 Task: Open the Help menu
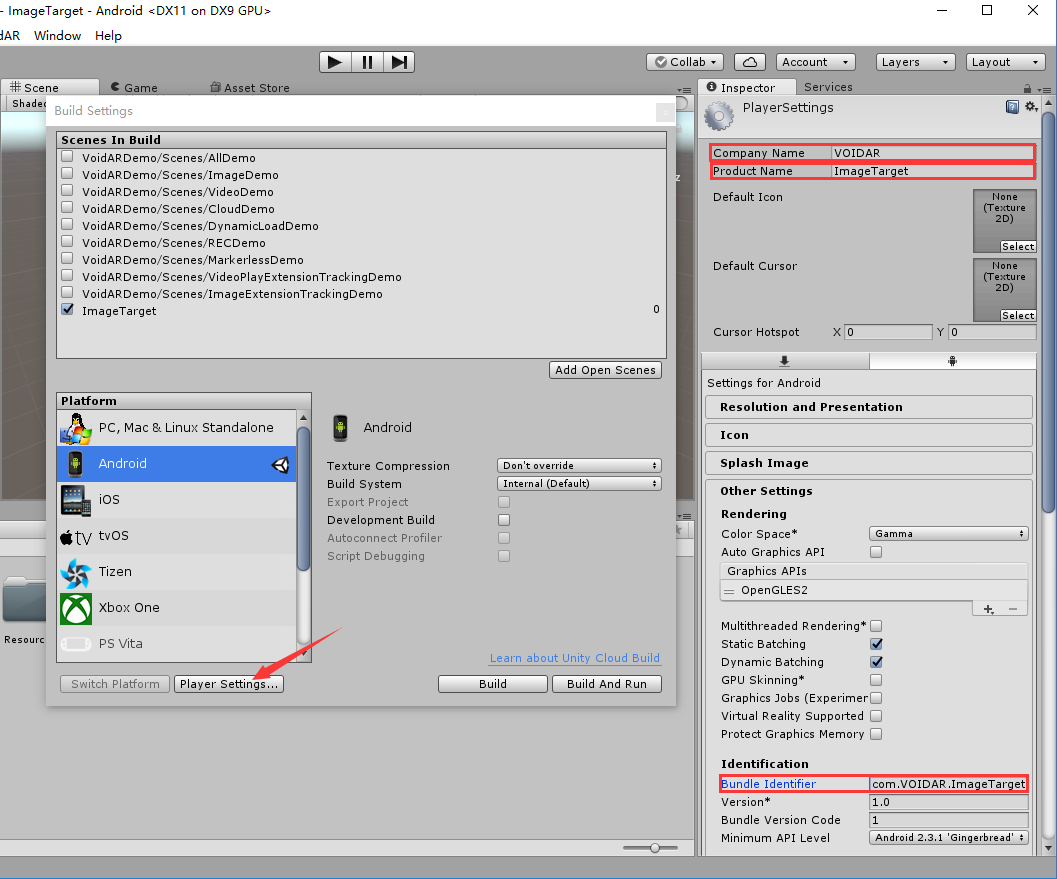coord(109,36)
